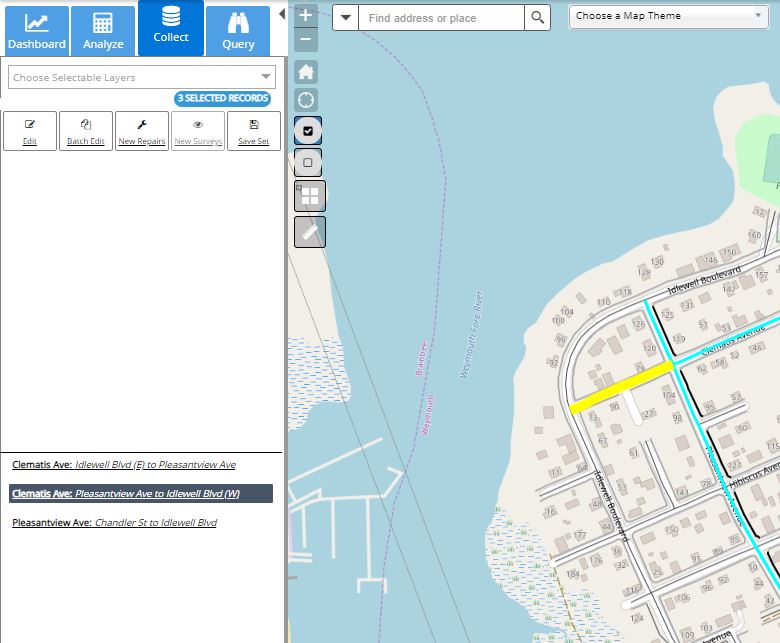Click the Save Set button
Screen dimensions: 780x643
[x=254, y=131]
